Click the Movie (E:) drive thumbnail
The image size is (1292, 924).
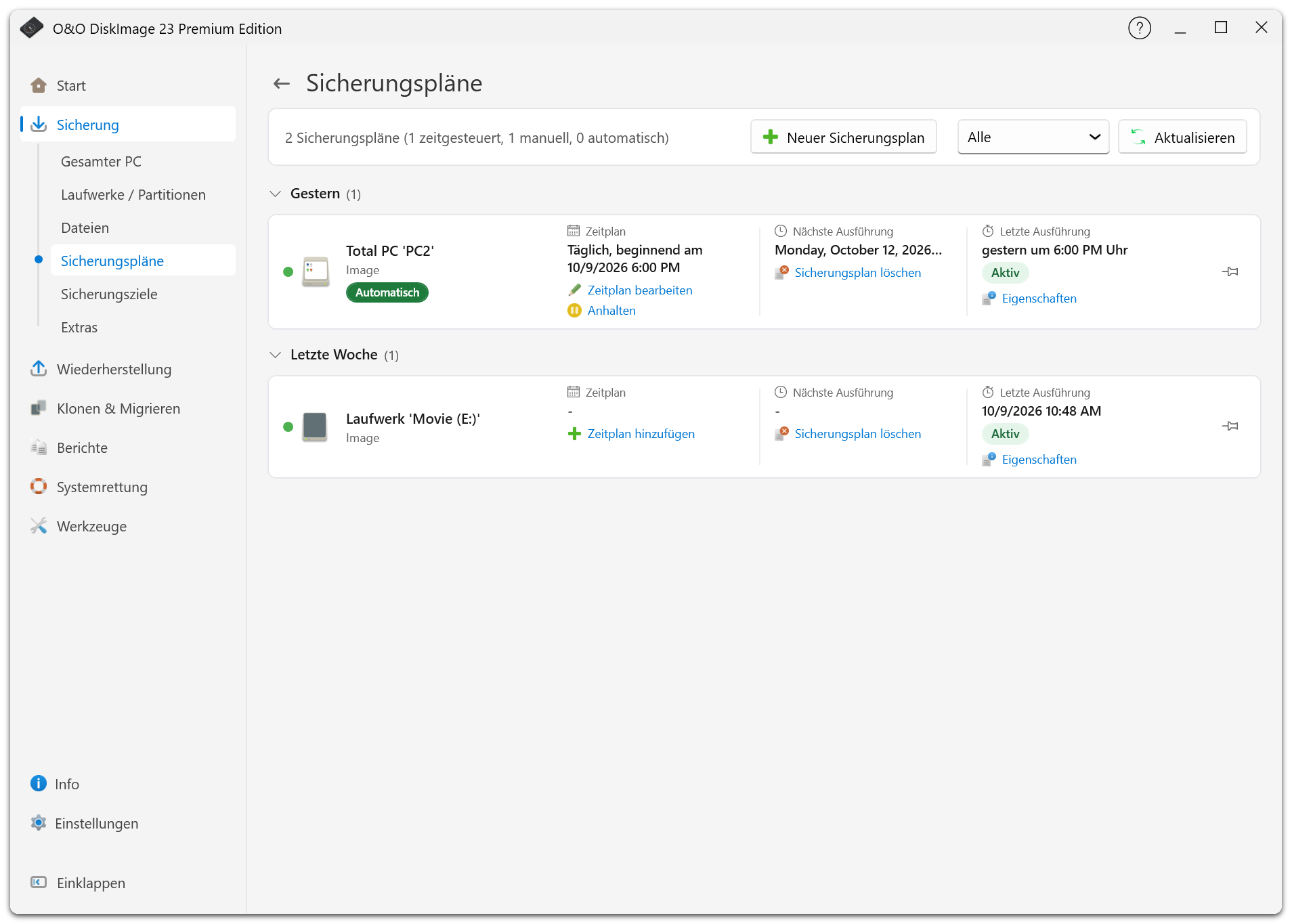(x=315, y=426)
